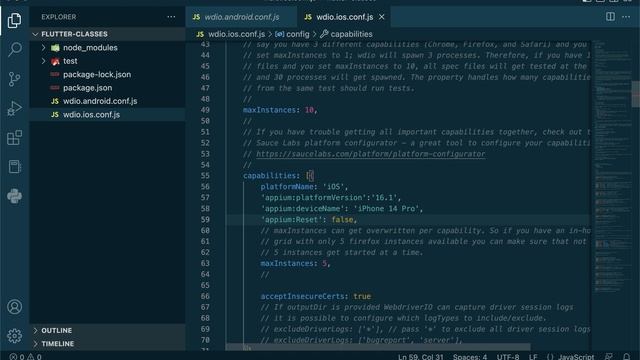Click the feedback icon in status bar
The image size is (640, 360).
609,357
